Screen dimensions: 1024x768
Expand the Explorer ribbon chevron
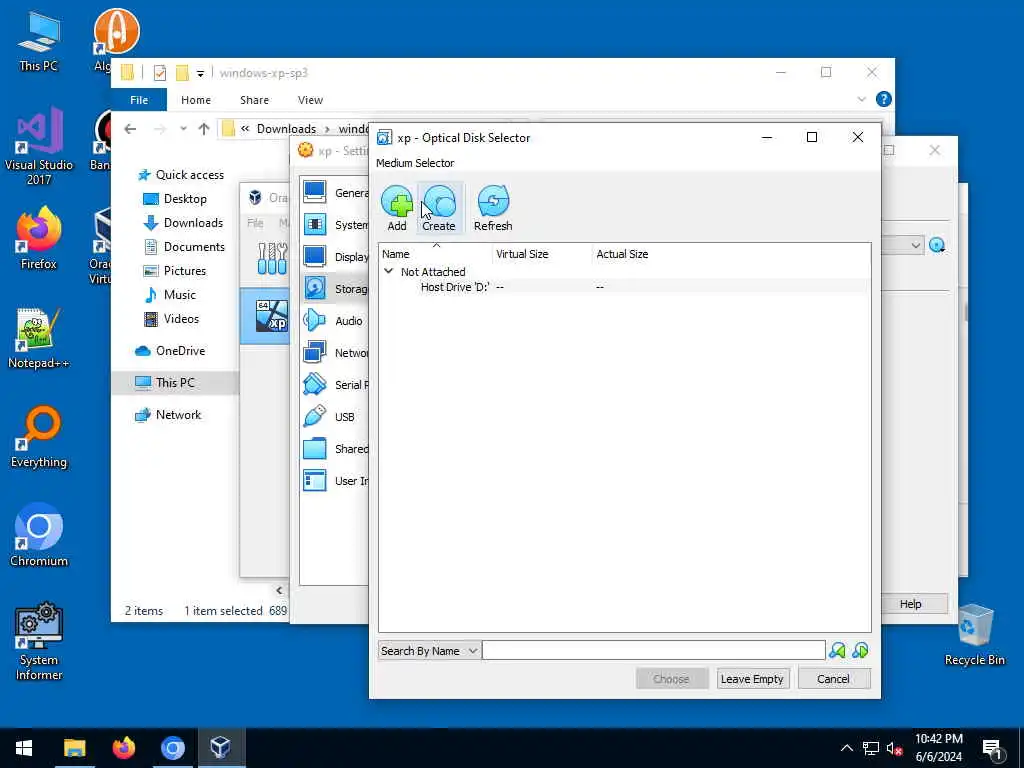[861, 99]
